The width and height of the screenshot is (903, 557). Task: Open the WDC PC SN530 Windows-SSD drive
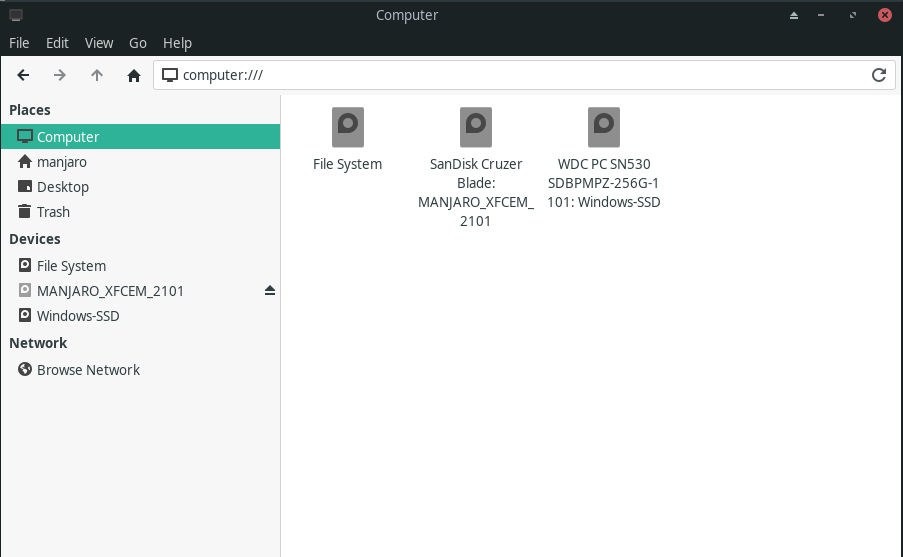[x=603, y=128]
